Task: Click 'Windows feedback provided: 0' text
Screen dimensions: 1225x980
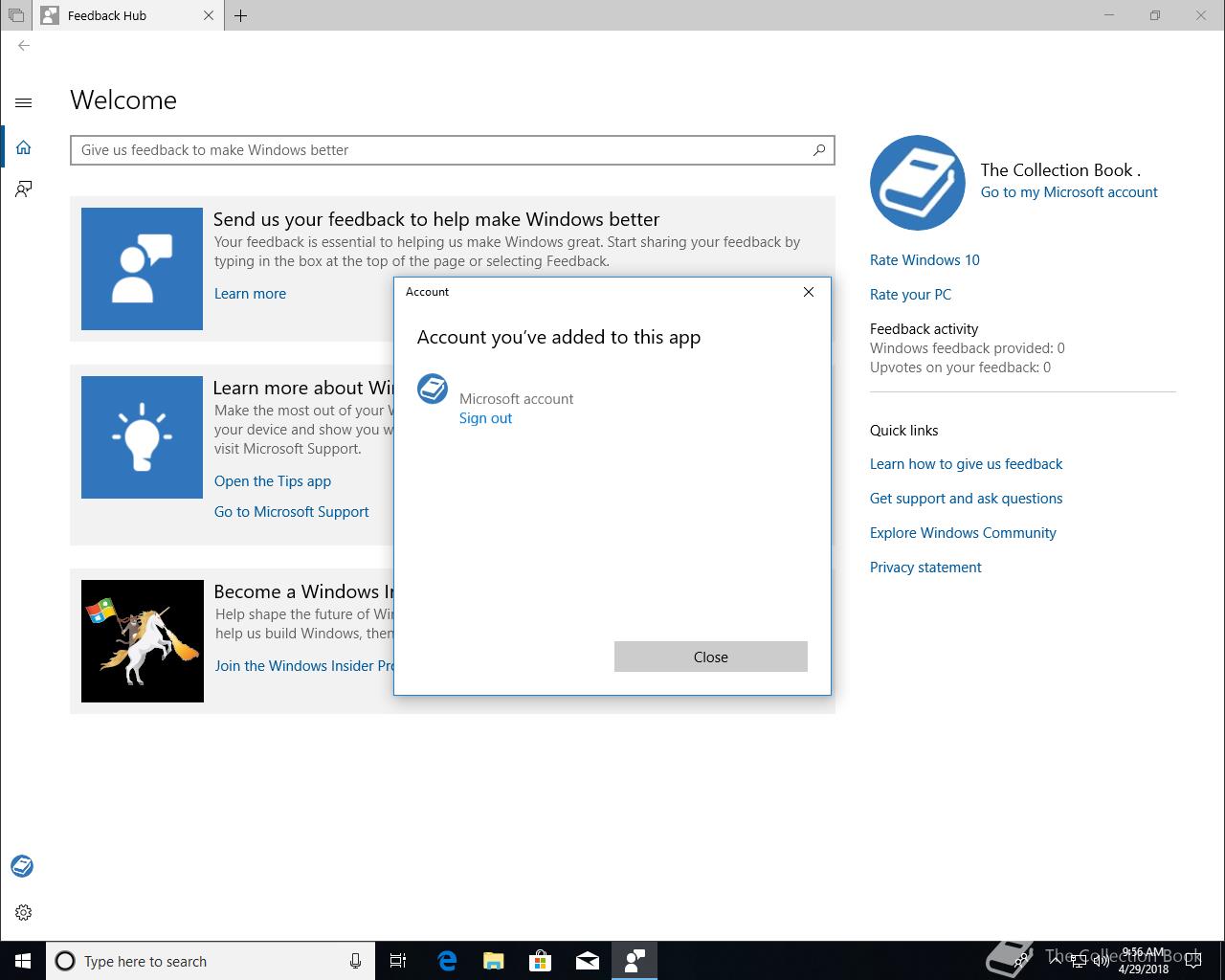Action: coord(967,348)
